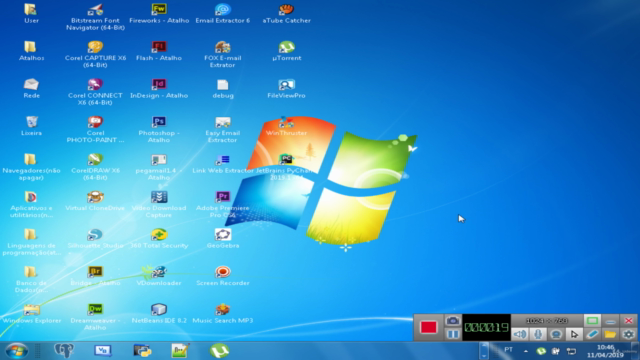
Task: Select the green capture region button
Action: (x=592, y=321)
